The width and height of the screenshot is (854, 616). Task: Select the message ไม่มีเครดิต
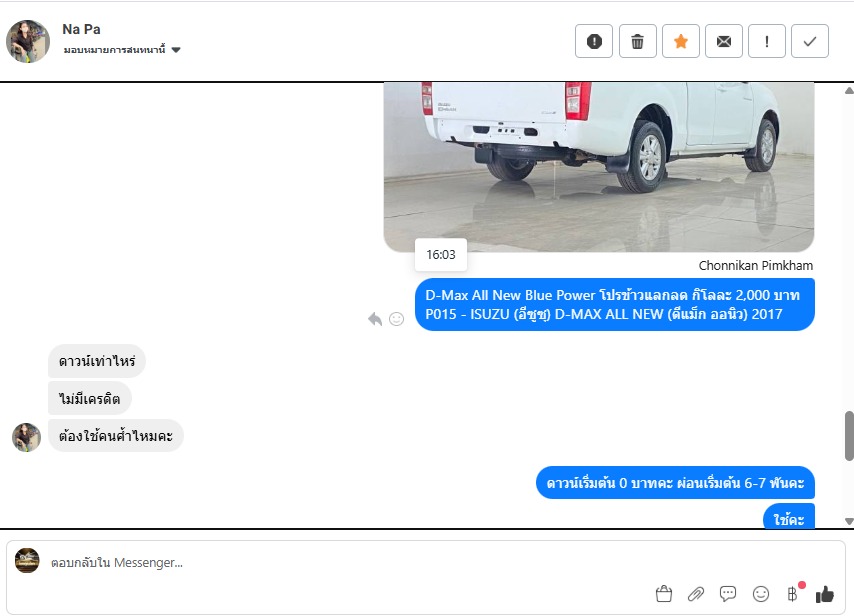click(90, 399)
